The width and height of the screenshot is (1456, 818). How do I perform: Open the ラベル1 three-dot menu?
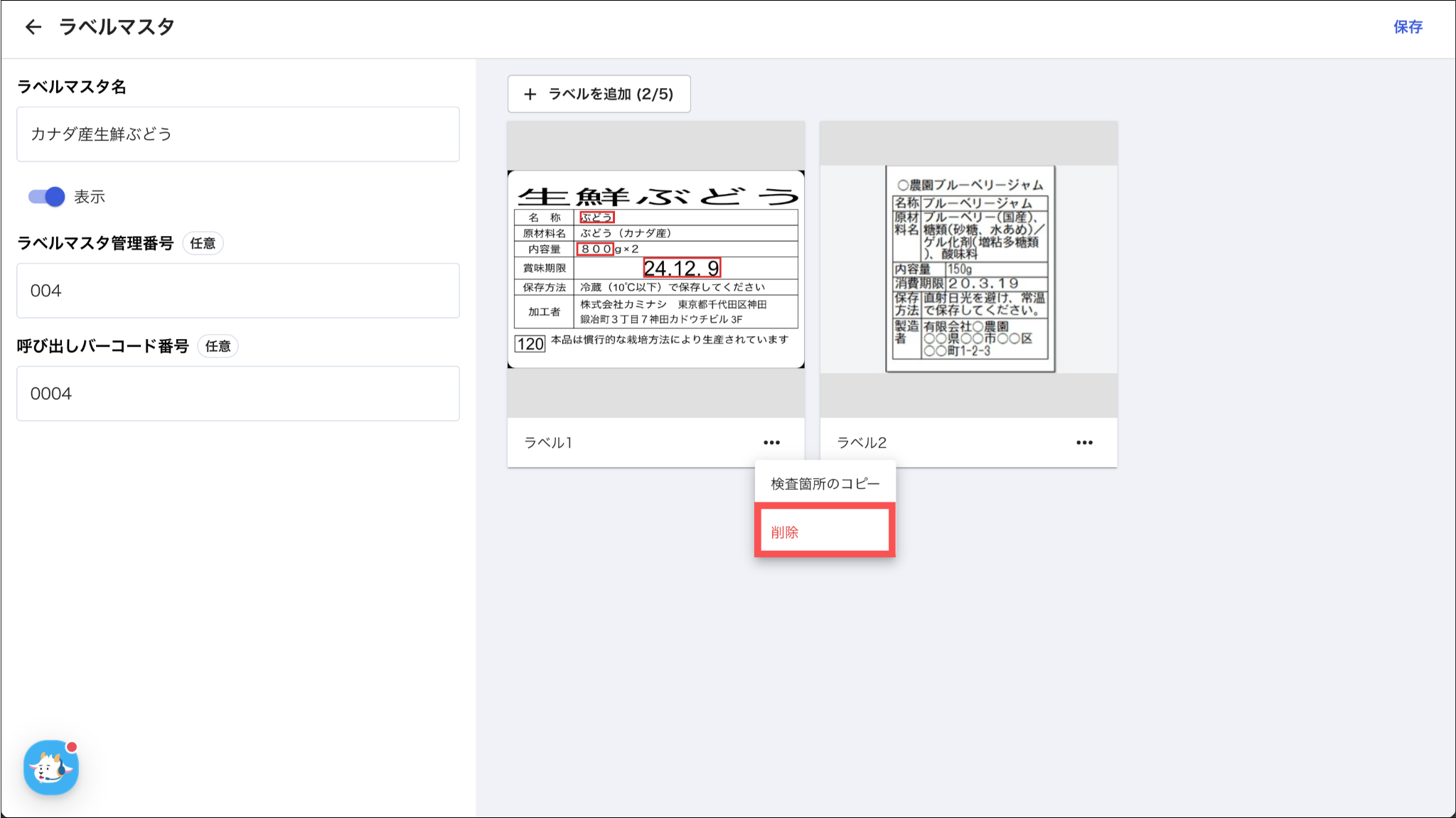coord(771,443)
